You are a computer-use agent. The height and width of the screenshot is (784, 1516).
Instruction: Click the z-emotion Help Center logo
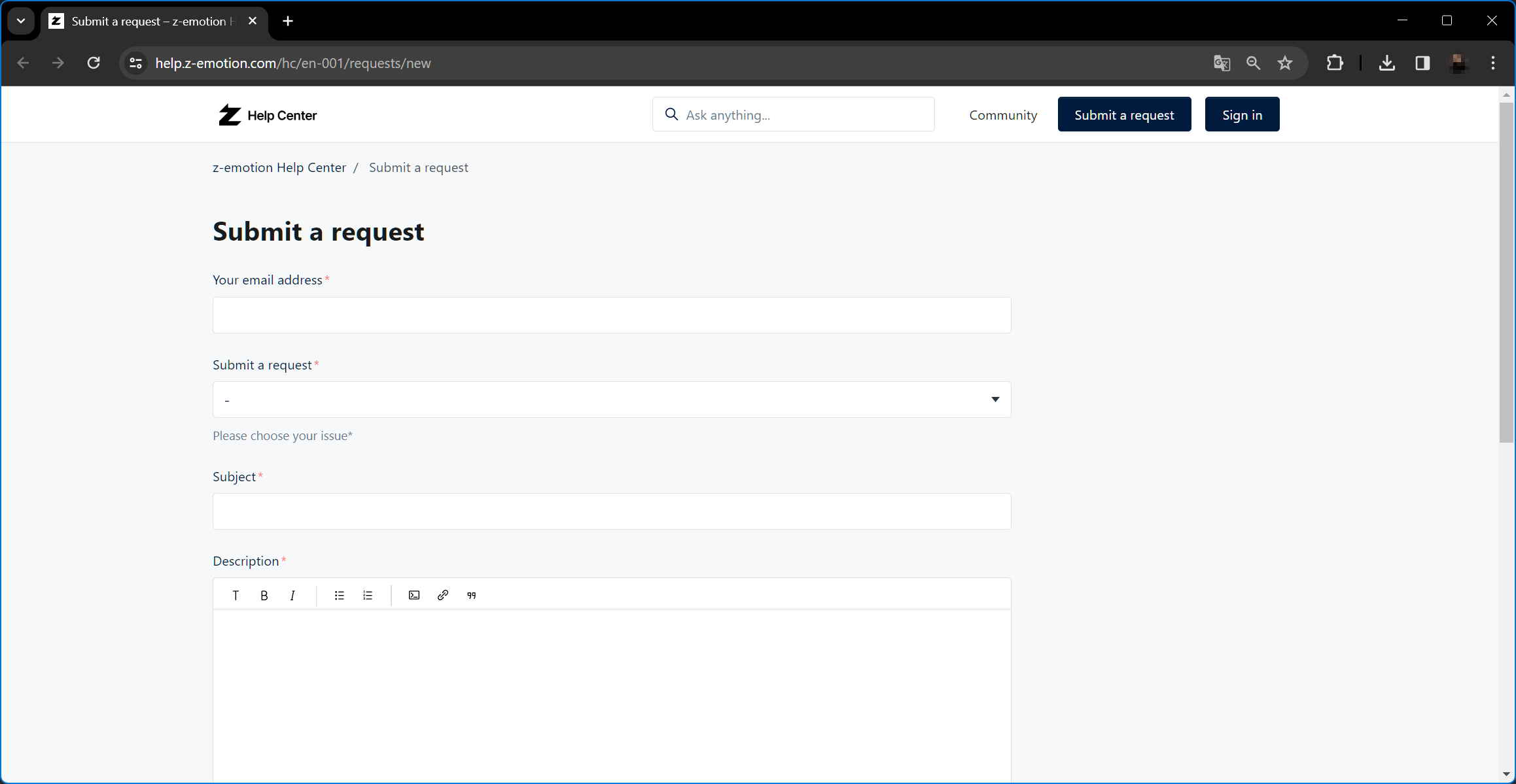pos(268,115)
